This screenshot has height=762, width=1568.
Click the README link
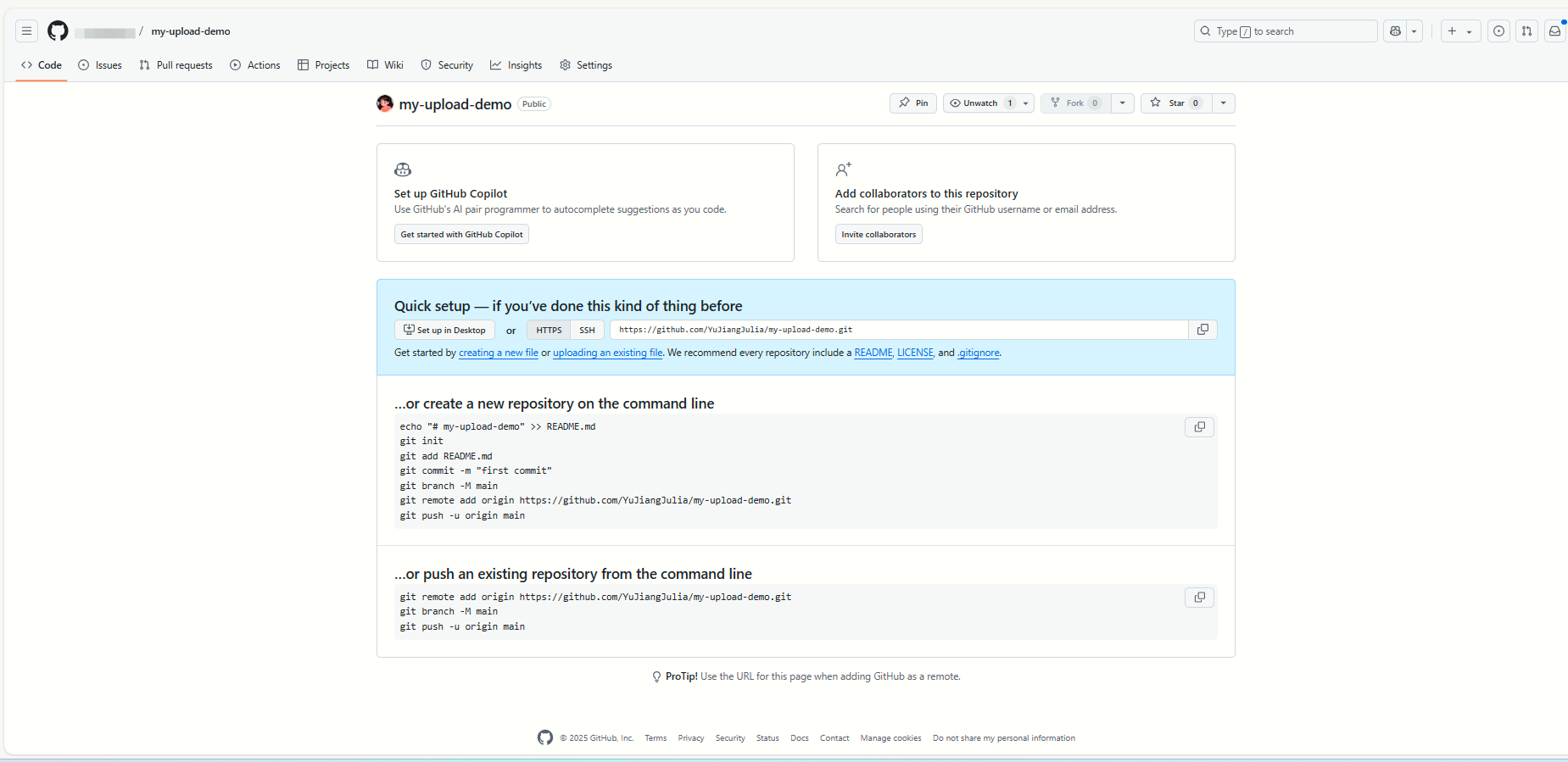click(873, 353)
